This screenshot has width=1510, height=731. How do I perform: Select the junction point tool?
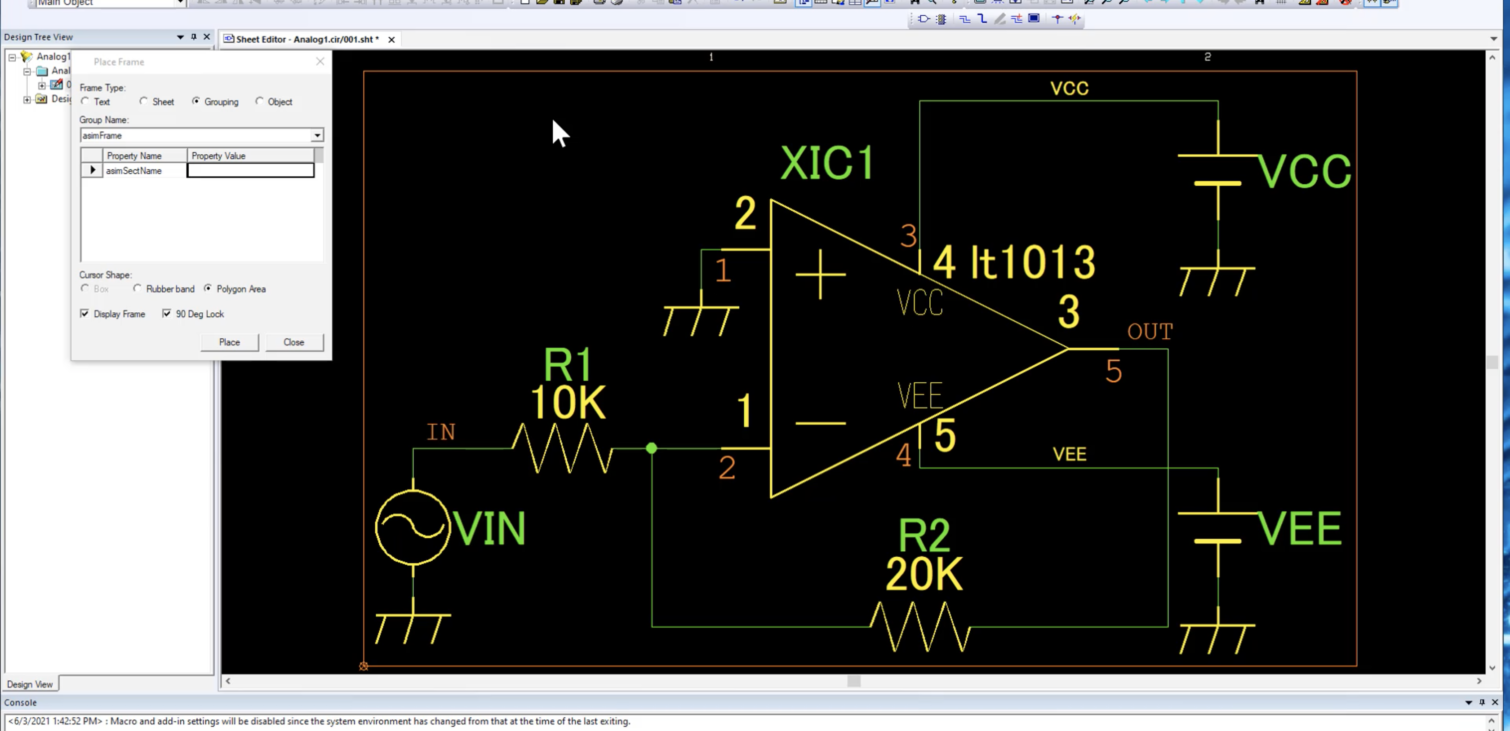click(x=1057, y=19)
